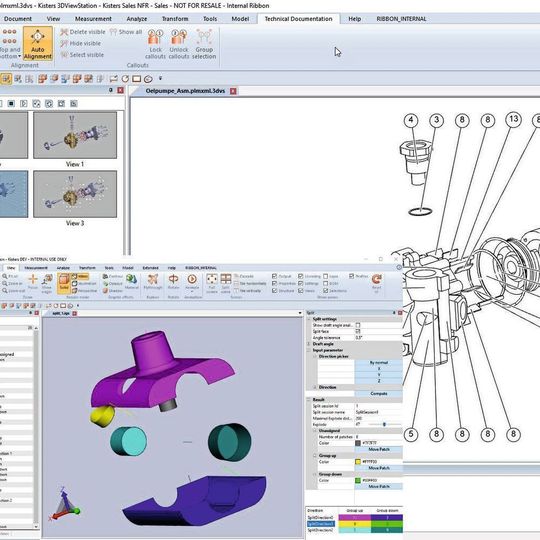Click the Z direction button
Image resolution: width=540 pixels, height=540 pixels.
378,381
